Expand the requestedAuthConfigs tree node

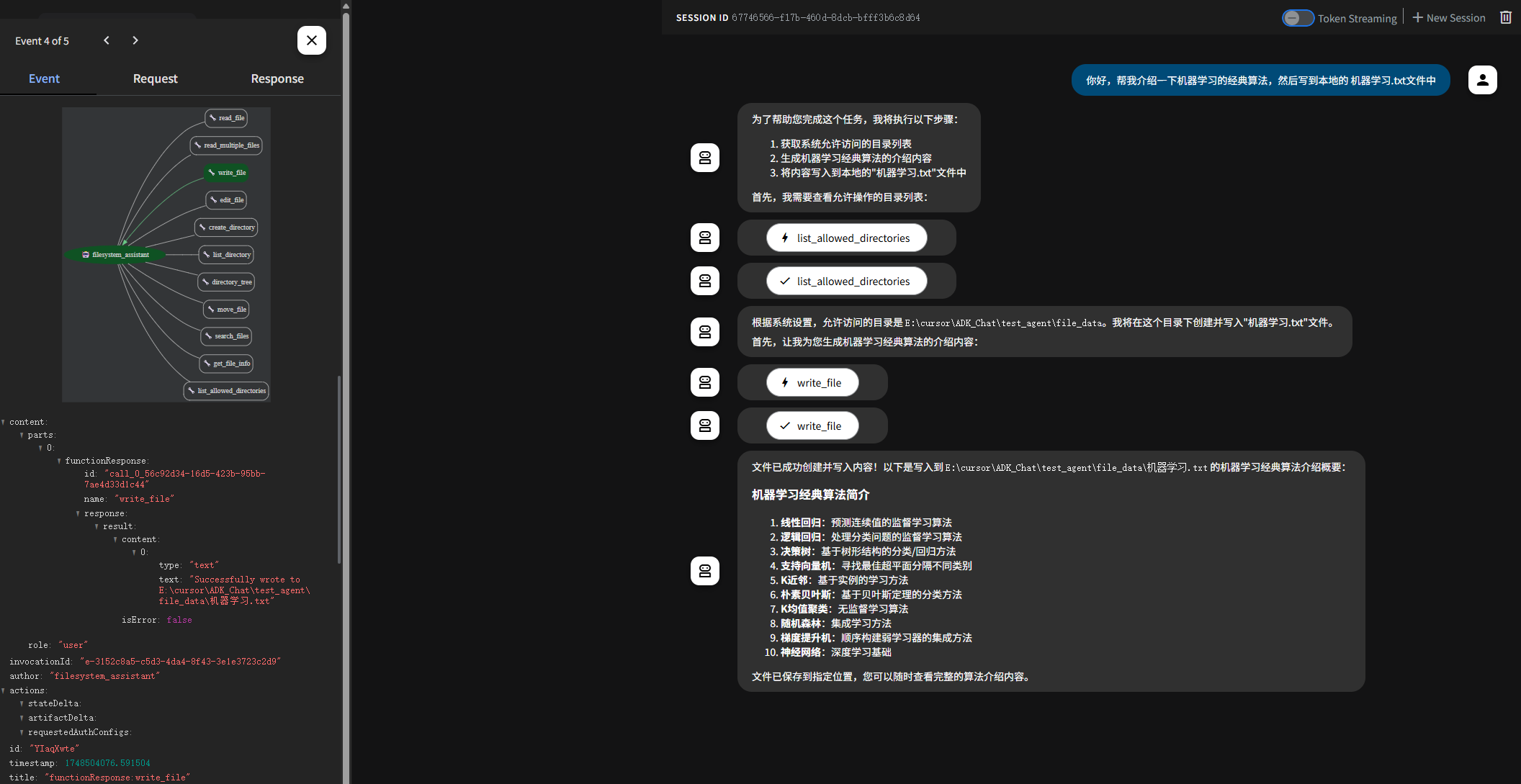coord(22,732)
